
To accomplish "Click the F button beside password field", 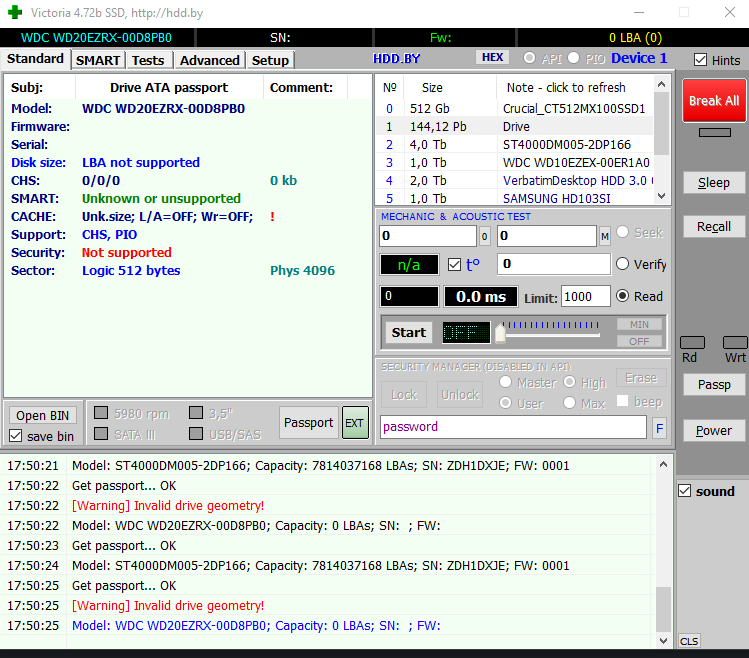I will (x=659, y=428).
